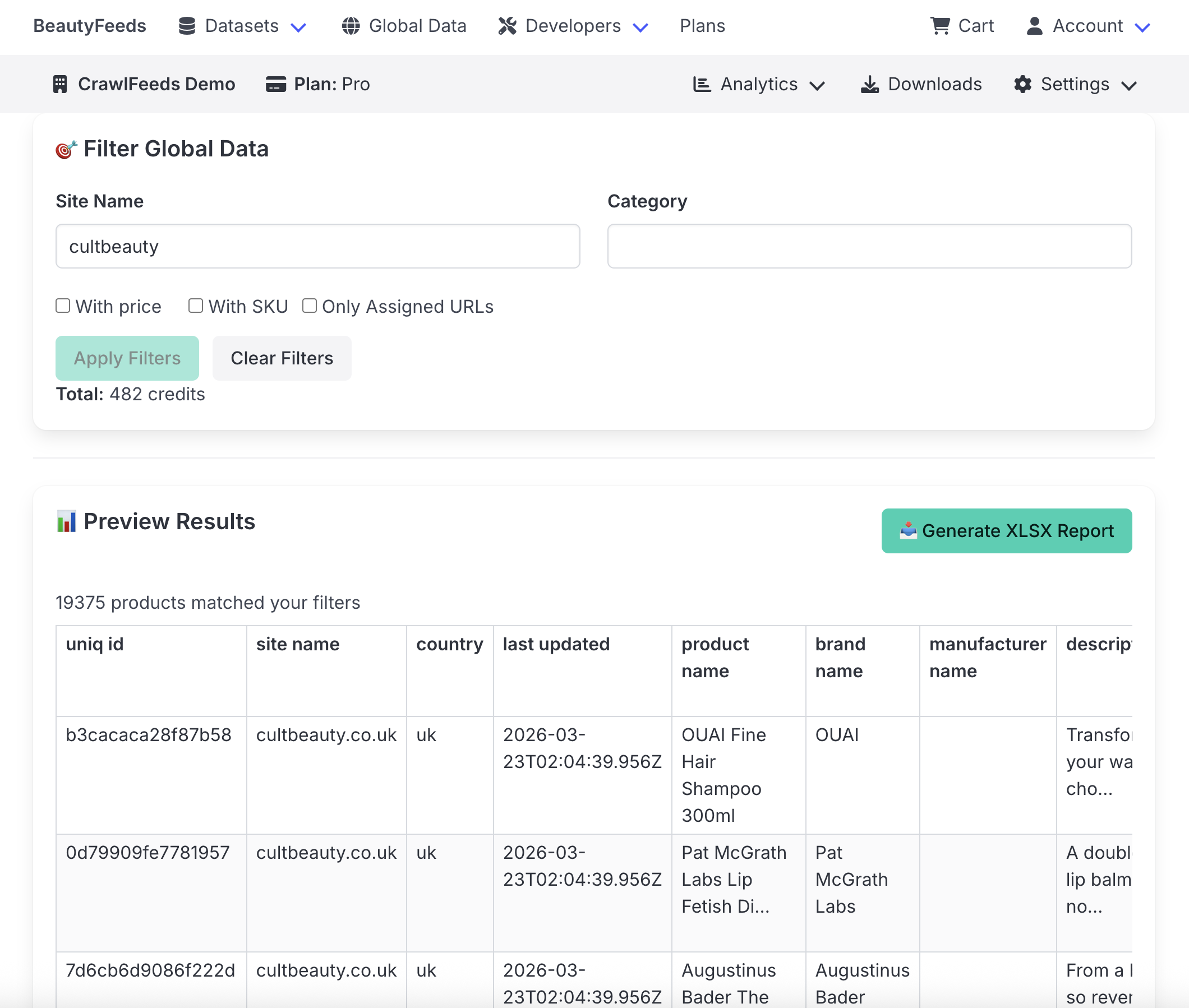Check Only Assigned URLs
1189x1008 pixels.
(x=309, y=306)
